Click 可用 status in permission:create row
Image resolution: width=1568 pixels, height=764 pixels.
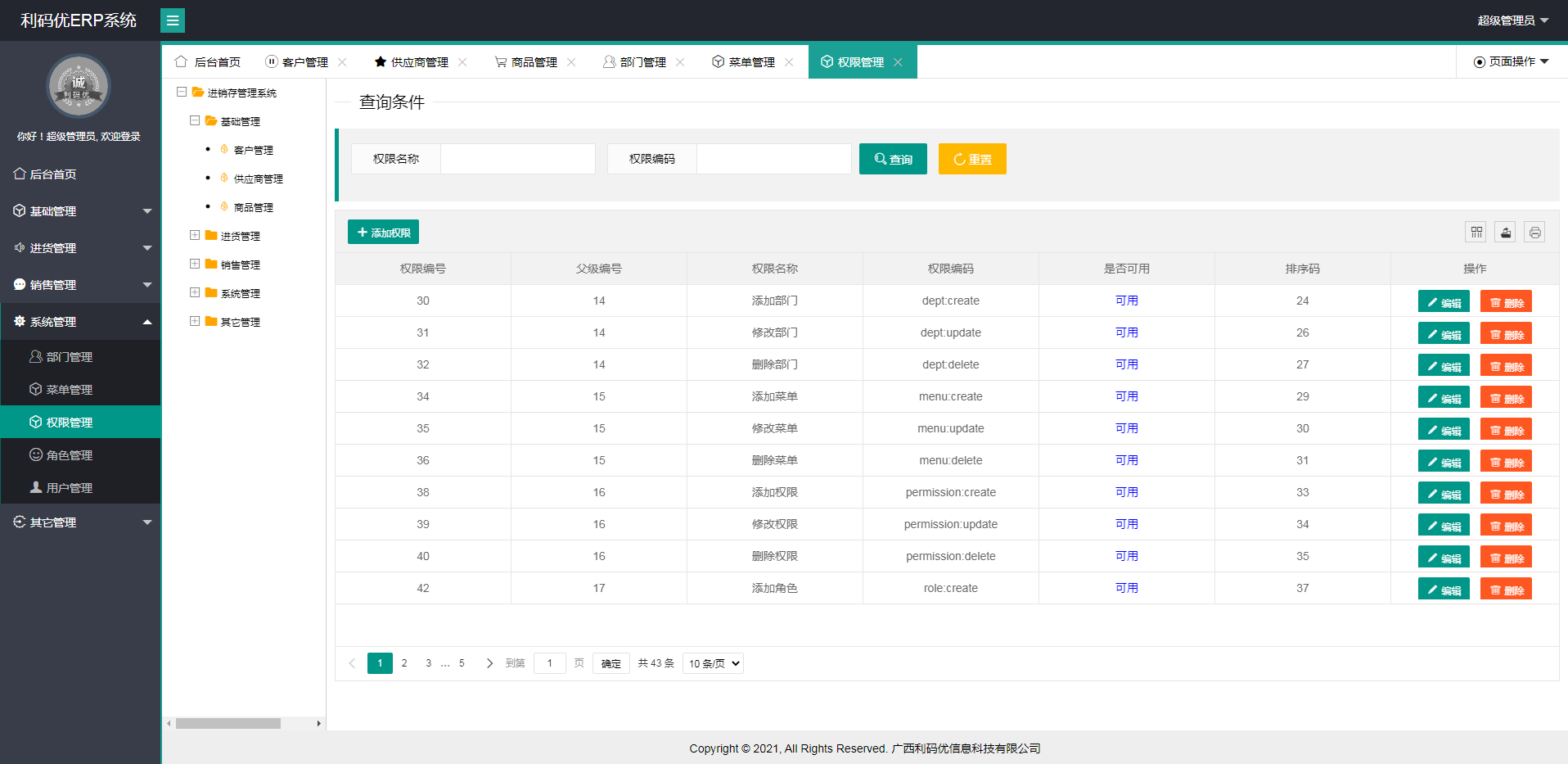pyautogui.click(x=1126, y=492)
